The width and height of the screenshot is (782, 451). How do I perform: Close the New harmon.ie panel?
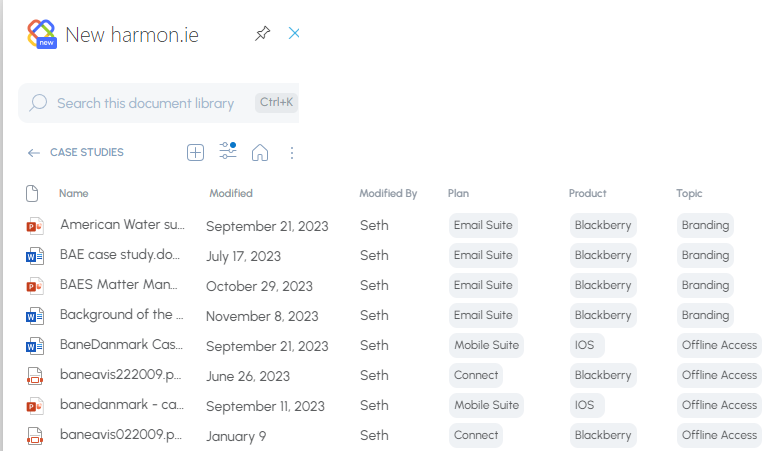(294, 33)
